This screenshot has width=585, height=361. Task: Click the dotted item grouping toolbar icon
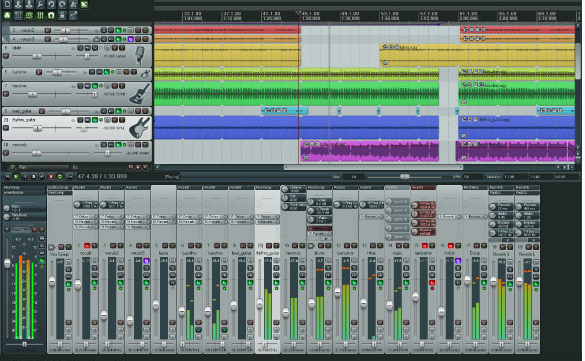click(18, 15)
